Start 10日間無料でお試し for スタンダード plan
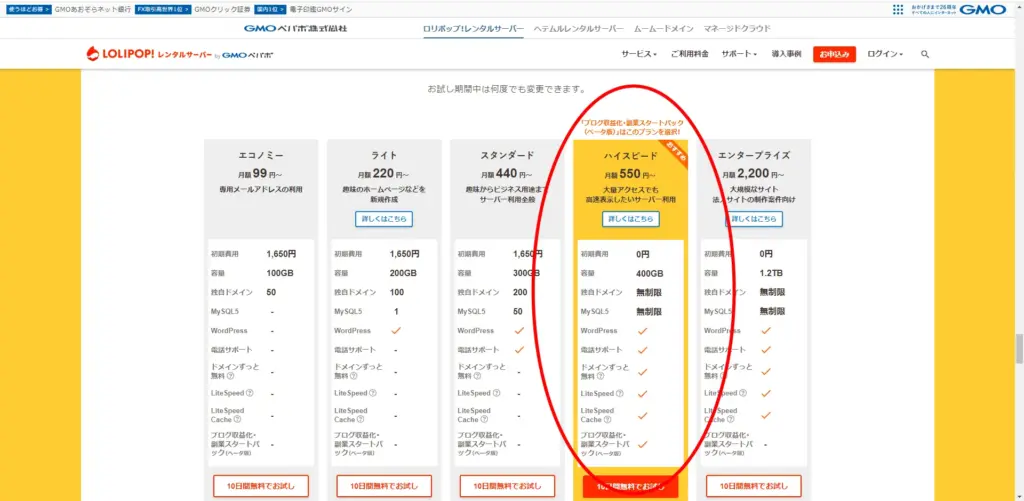This screenshot has width=1024, height=501. [x=507, y=486]
